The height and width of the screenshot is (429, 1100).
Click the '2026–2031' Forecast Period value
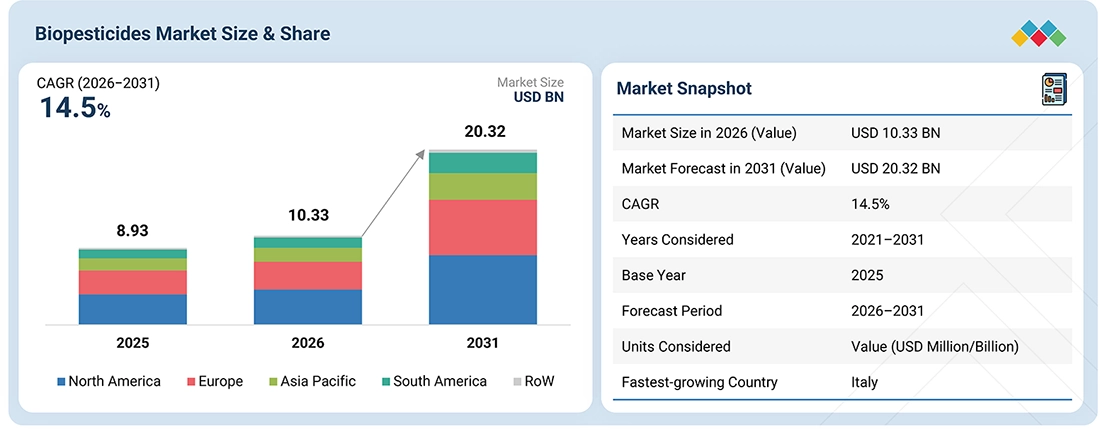pyautogui.click(x=887, y=311)
